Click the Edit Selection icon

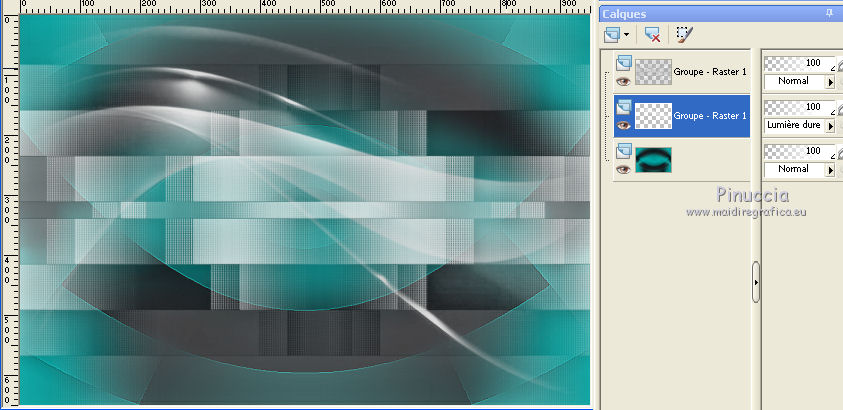coord(684,35)
